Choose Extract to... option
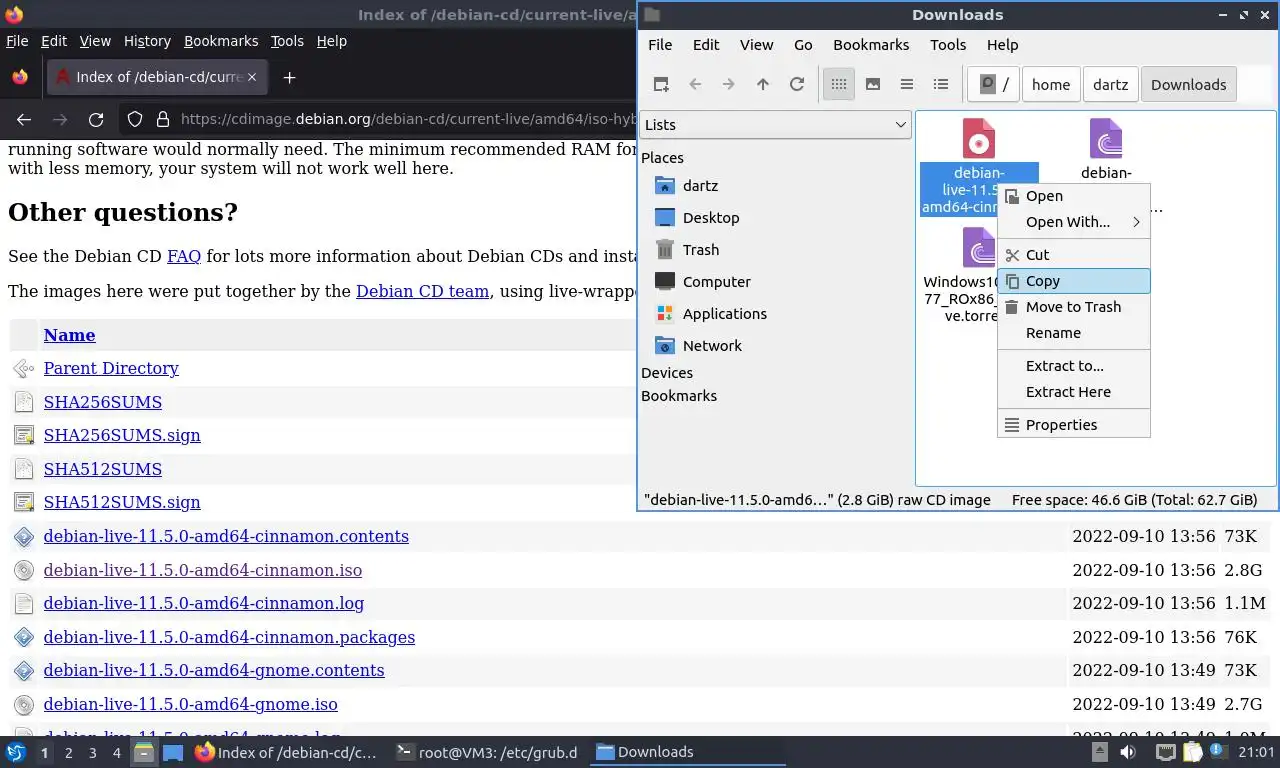 (x=1074, y=366)
